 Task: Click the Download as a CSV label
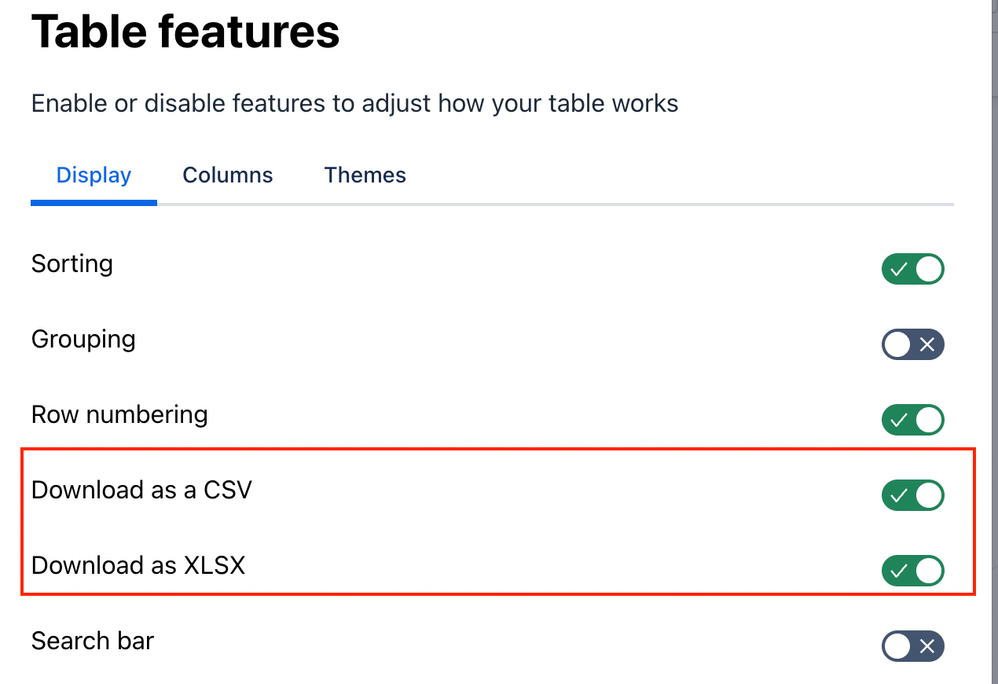click(x=141, y=490)
